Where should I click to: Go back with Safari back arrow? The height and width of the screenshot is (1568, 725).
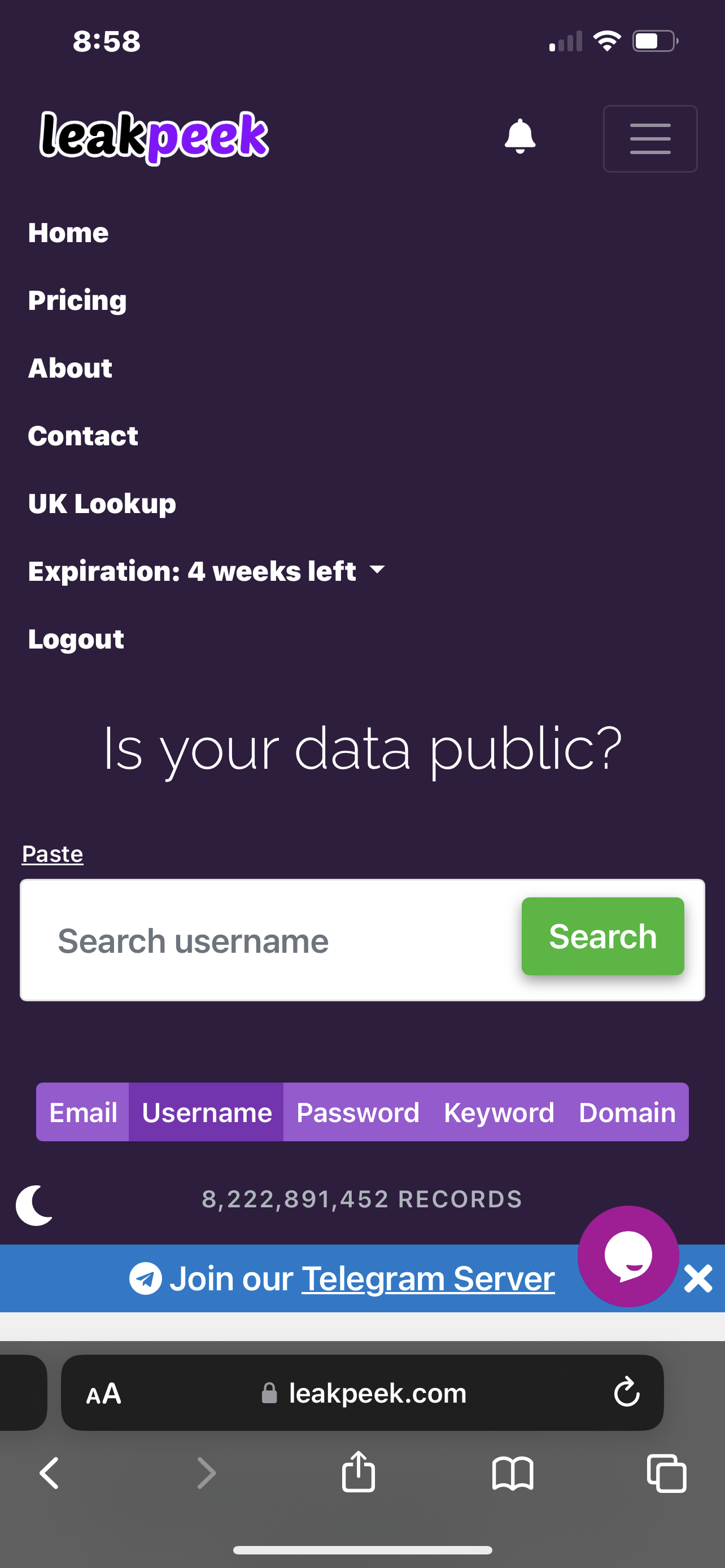click(50, 1473)
